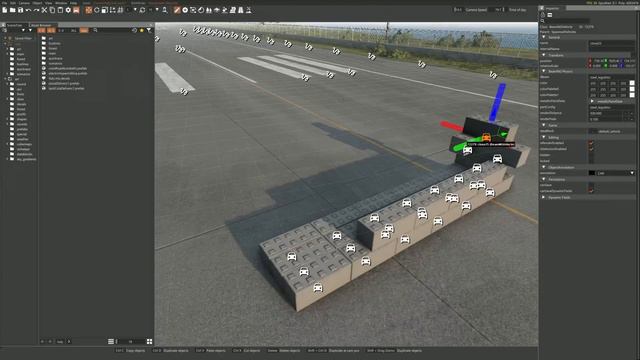Viewport: 640px width, 360px height.
Task: Select the Inspector panel tab
Action: [x=552, y=8]
